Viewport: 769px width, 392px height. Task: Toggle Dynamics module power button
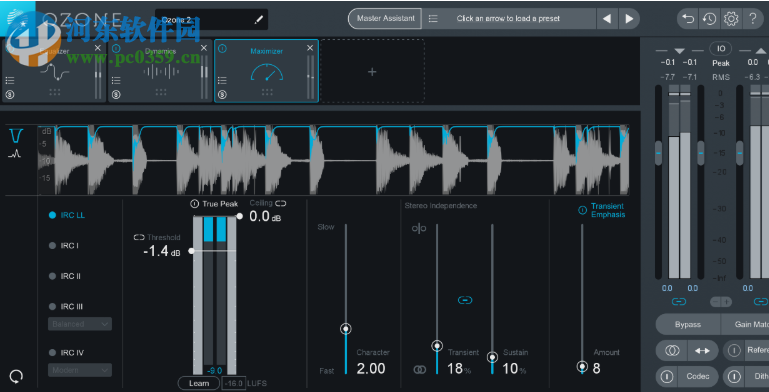coord(116,49)
